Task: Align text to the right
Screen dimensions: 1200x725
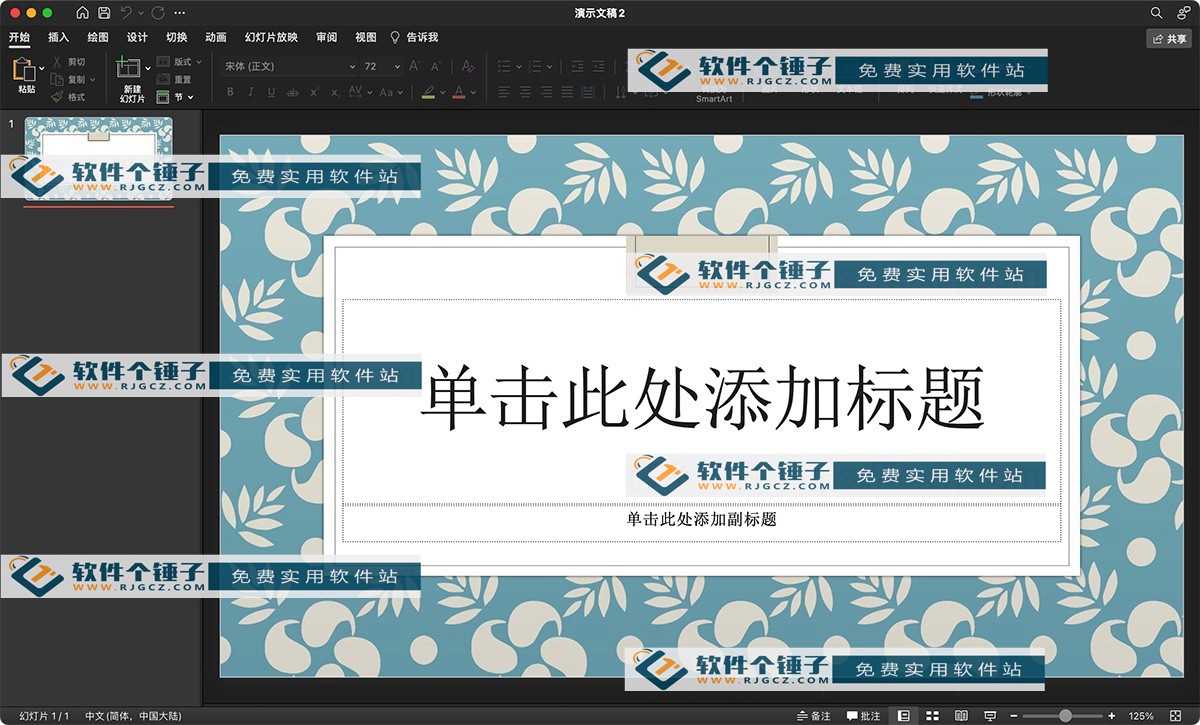Action: 546,92
